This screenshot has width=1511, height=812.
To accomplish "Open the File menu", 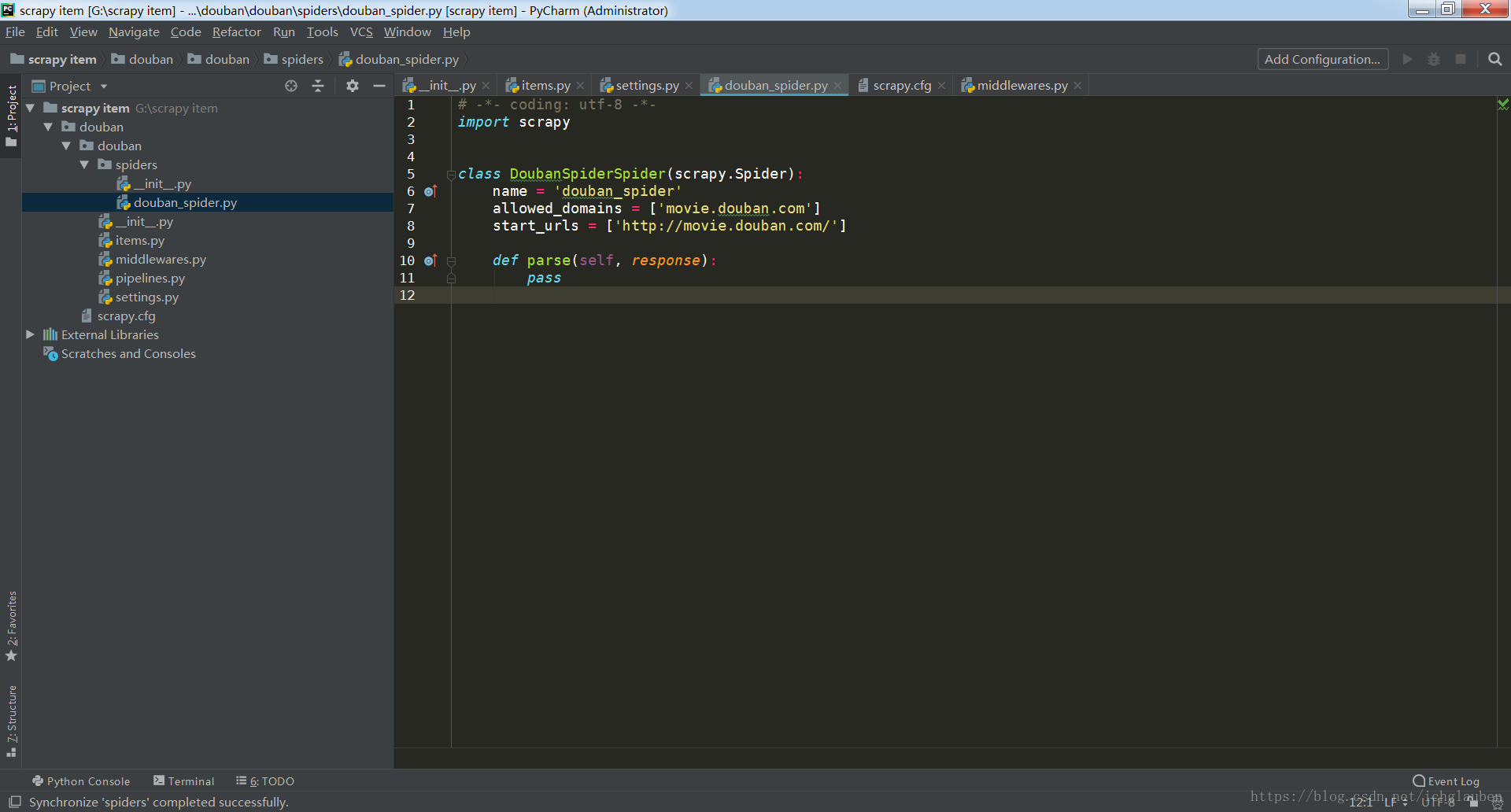I will 15,32.
